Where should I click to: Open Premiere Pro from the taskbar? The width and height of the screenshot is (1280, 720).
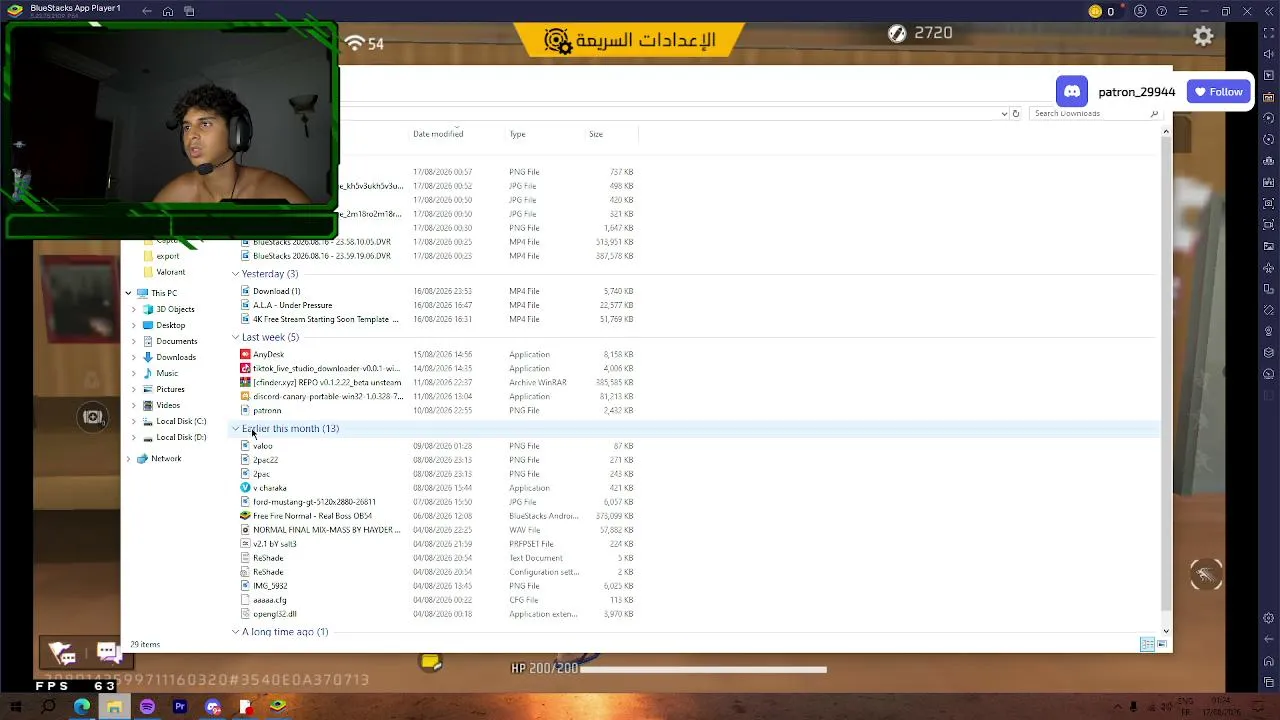[x=180, y=707]
